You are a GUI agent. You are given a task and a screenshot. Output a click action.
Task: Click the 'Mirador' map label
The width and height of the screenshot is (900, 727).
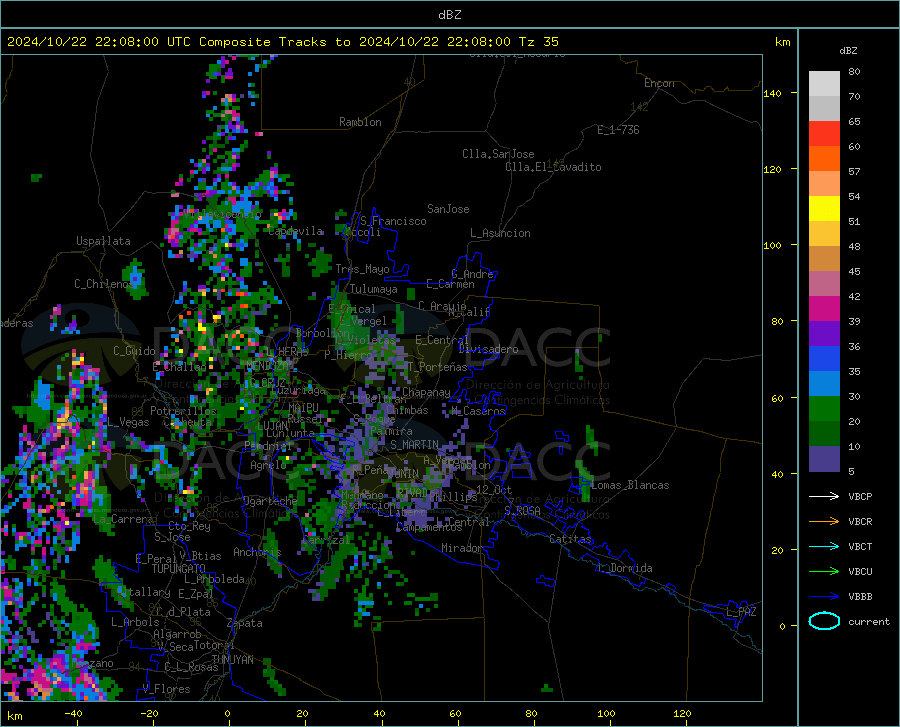[461, 548]
